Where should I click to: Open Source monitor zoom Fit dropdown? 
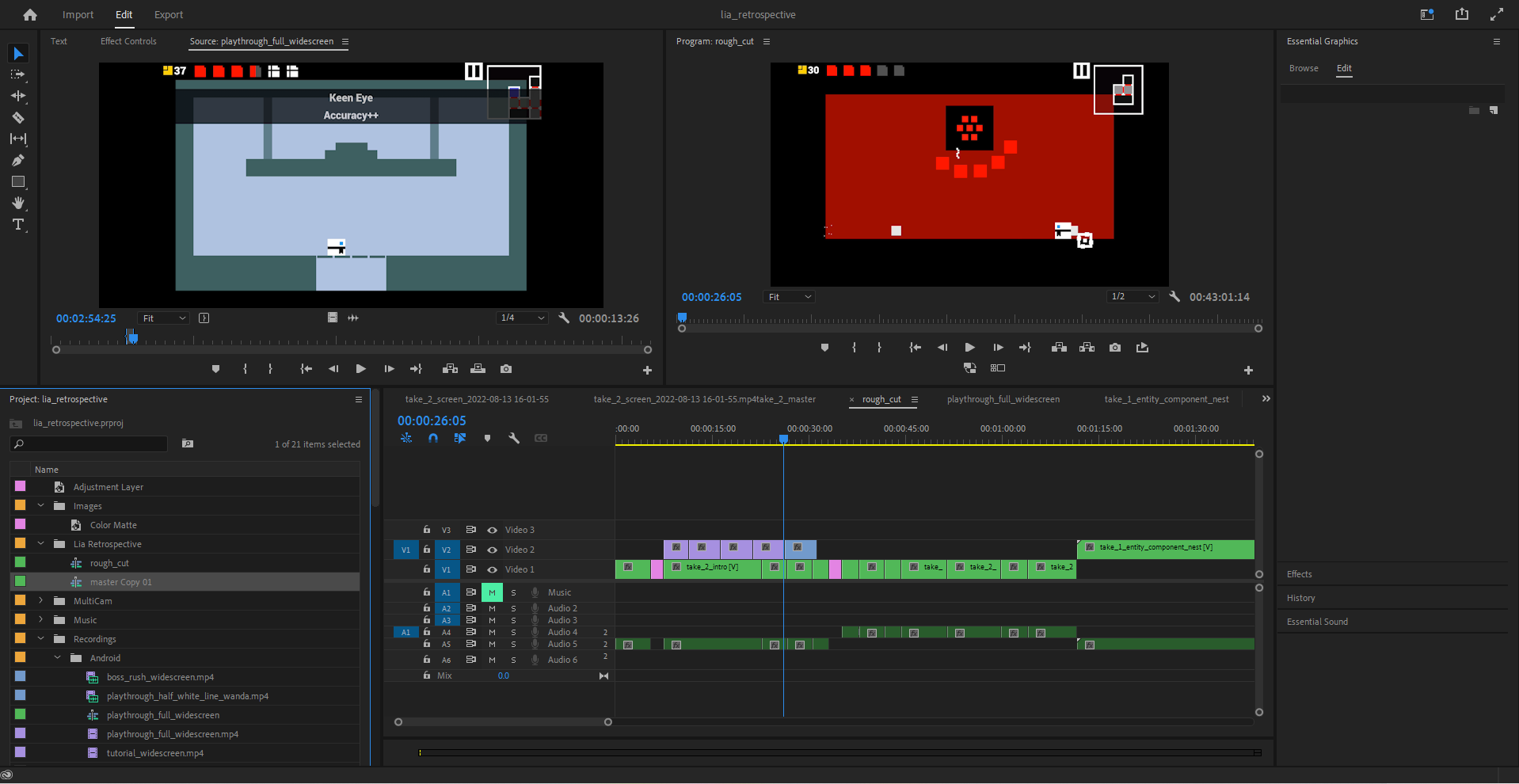(164, 318)
